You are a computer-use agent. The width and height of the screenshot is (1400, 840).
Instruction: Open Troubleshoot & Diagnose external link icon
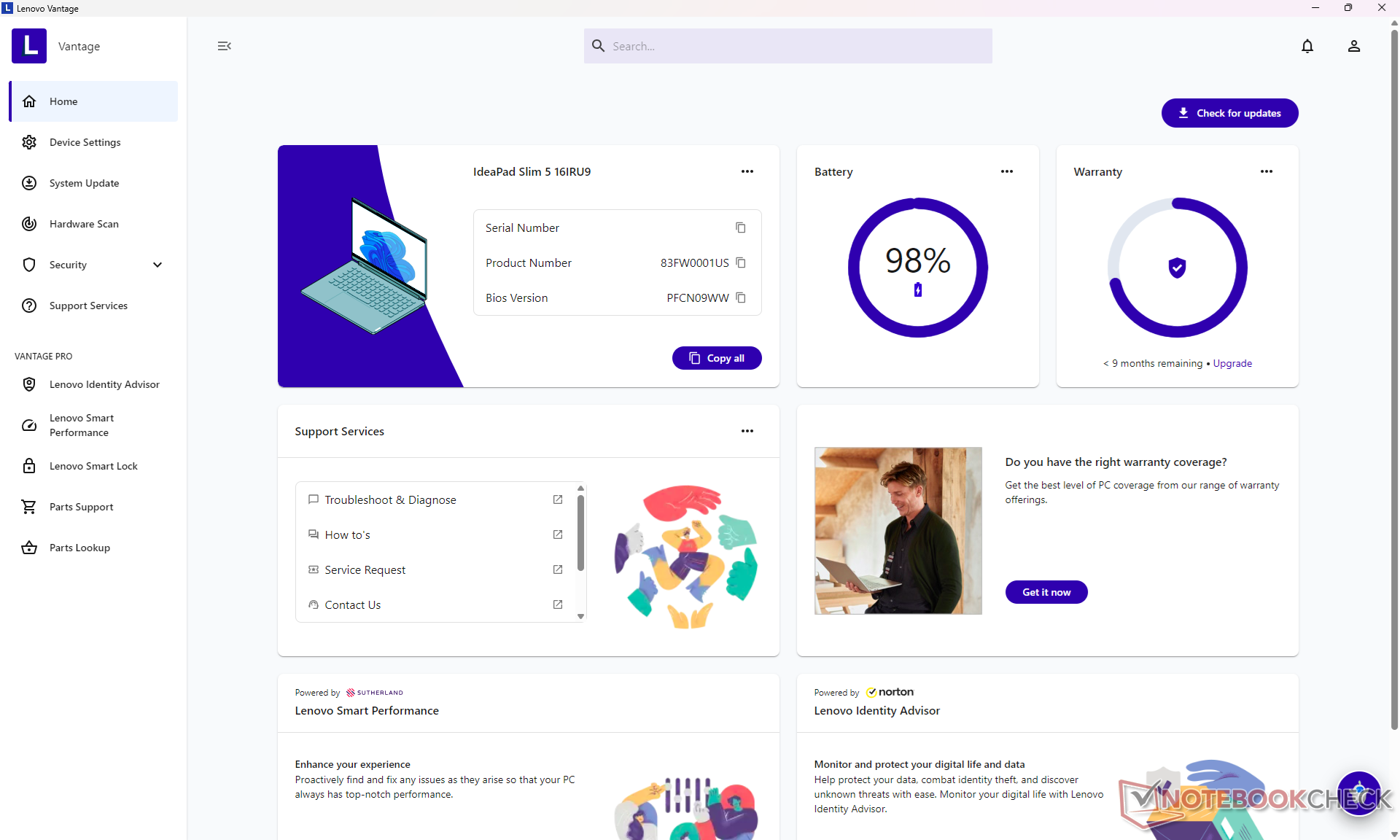tap(557, 499)
